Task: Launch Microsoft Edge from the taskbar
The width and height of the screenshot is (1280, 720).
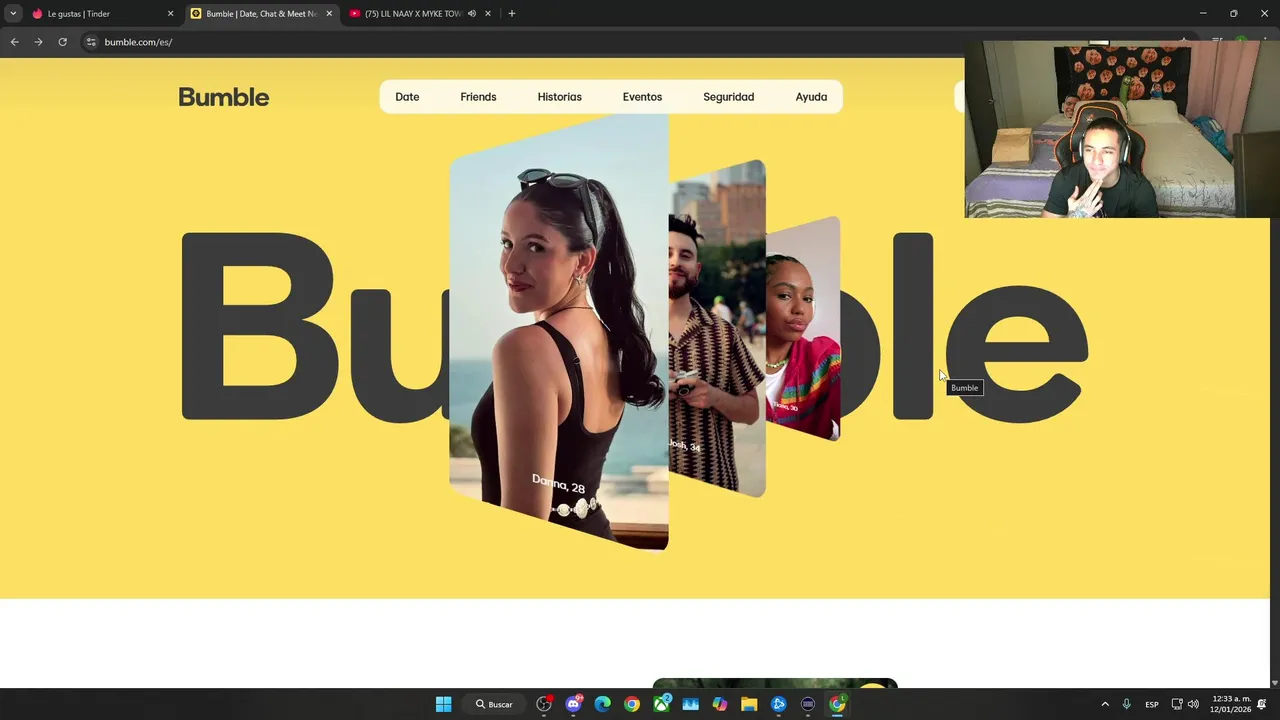Action: pos(602,704)
